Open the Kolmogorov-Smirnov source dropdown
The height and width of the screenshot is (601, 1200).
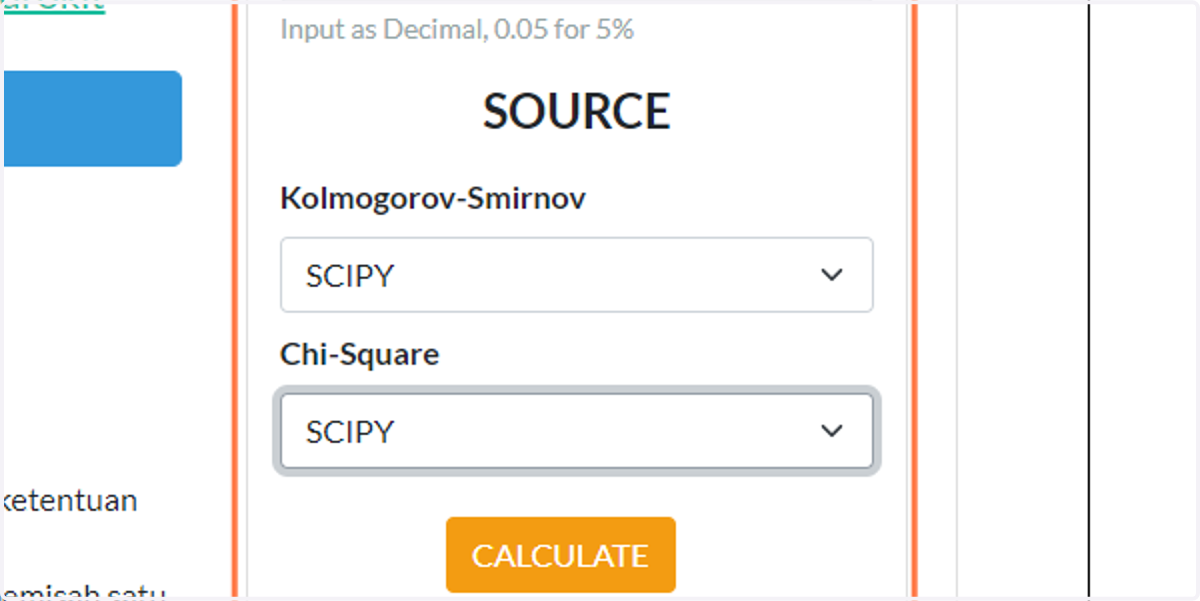click(x=576, y=275)
